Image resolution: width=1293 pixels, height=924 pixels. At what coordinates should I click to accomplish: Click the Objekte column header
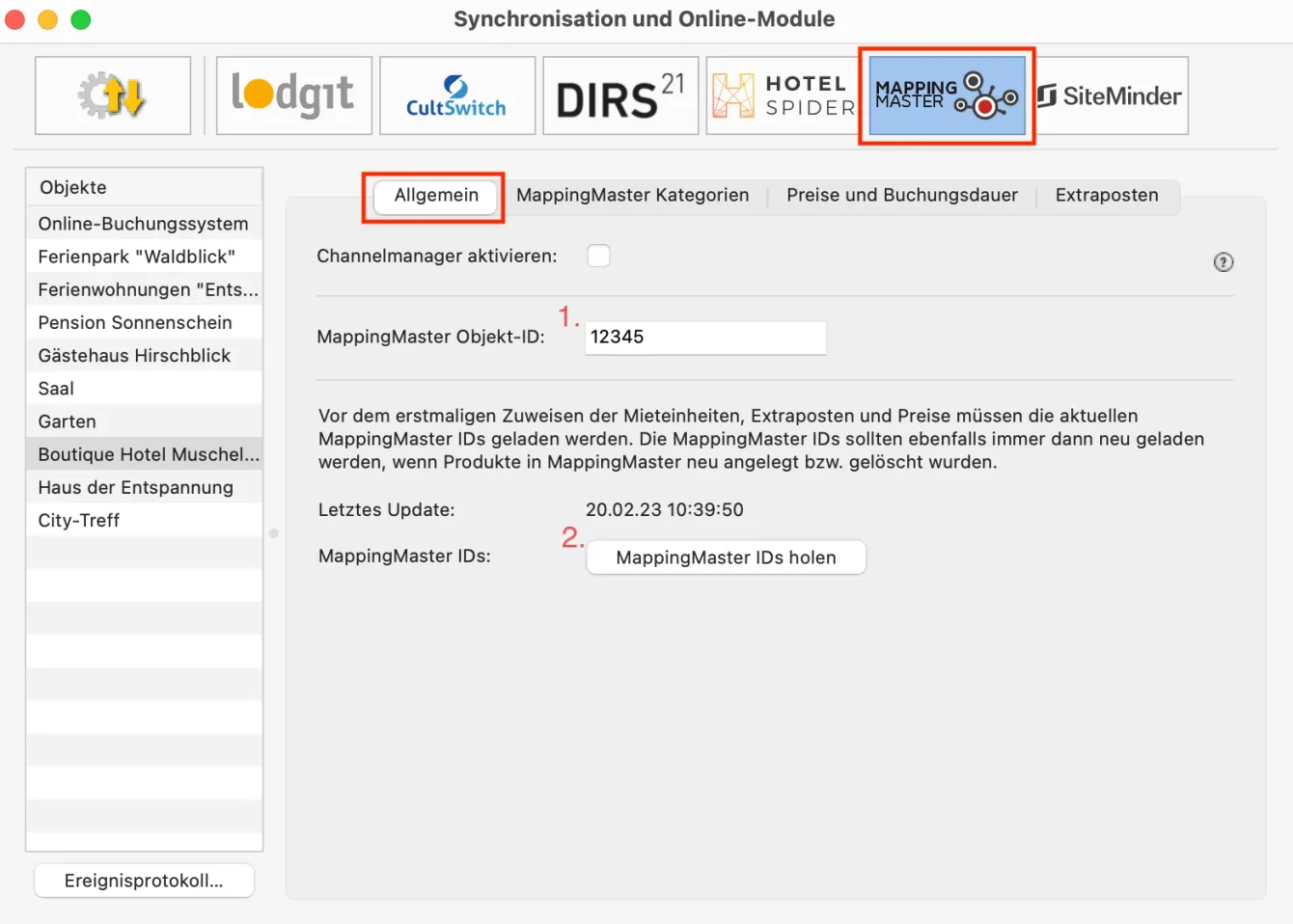coord(144,187)
